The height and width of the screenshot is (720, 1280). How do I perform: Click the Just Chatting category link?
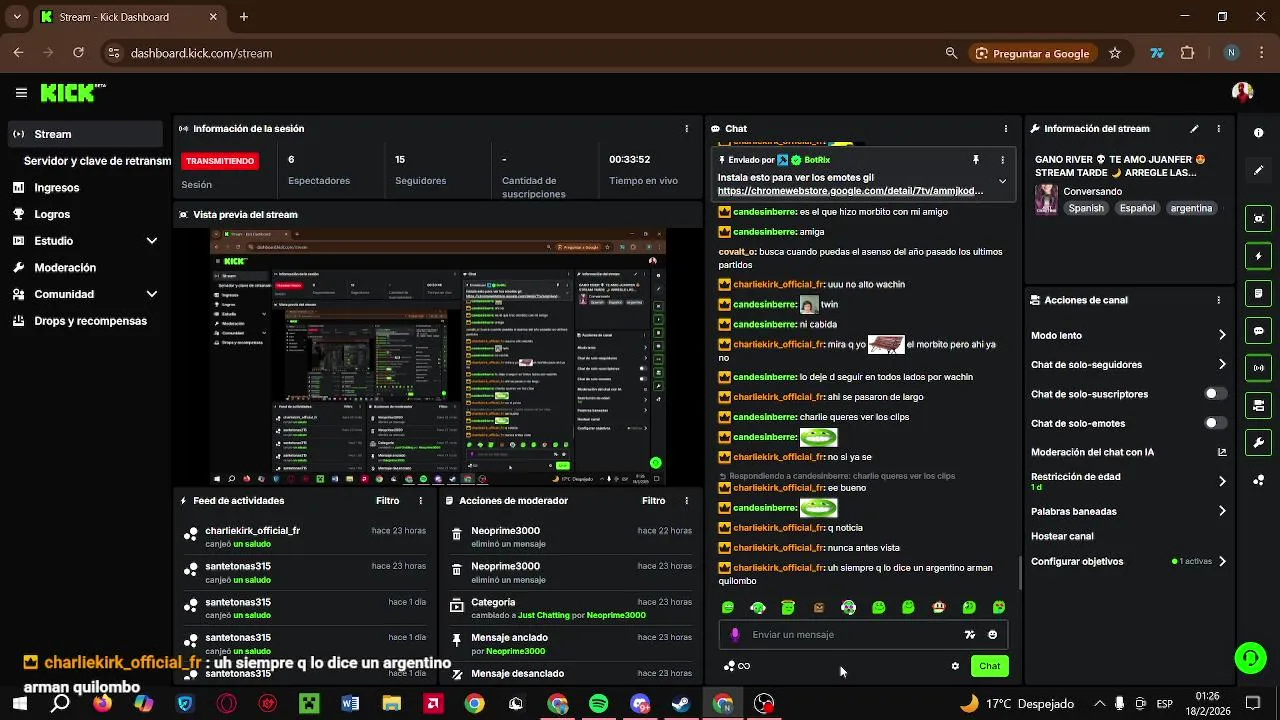543,615
